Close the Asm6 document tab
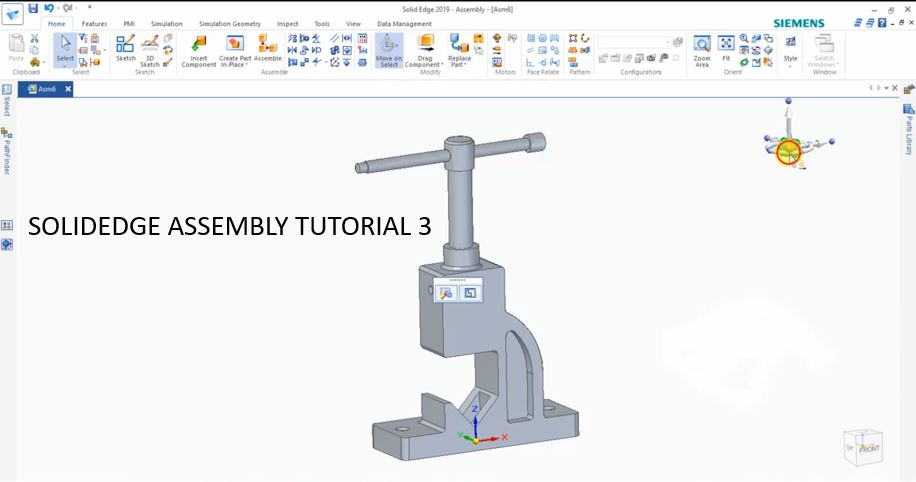916x482 pixels. click(68, 89)
